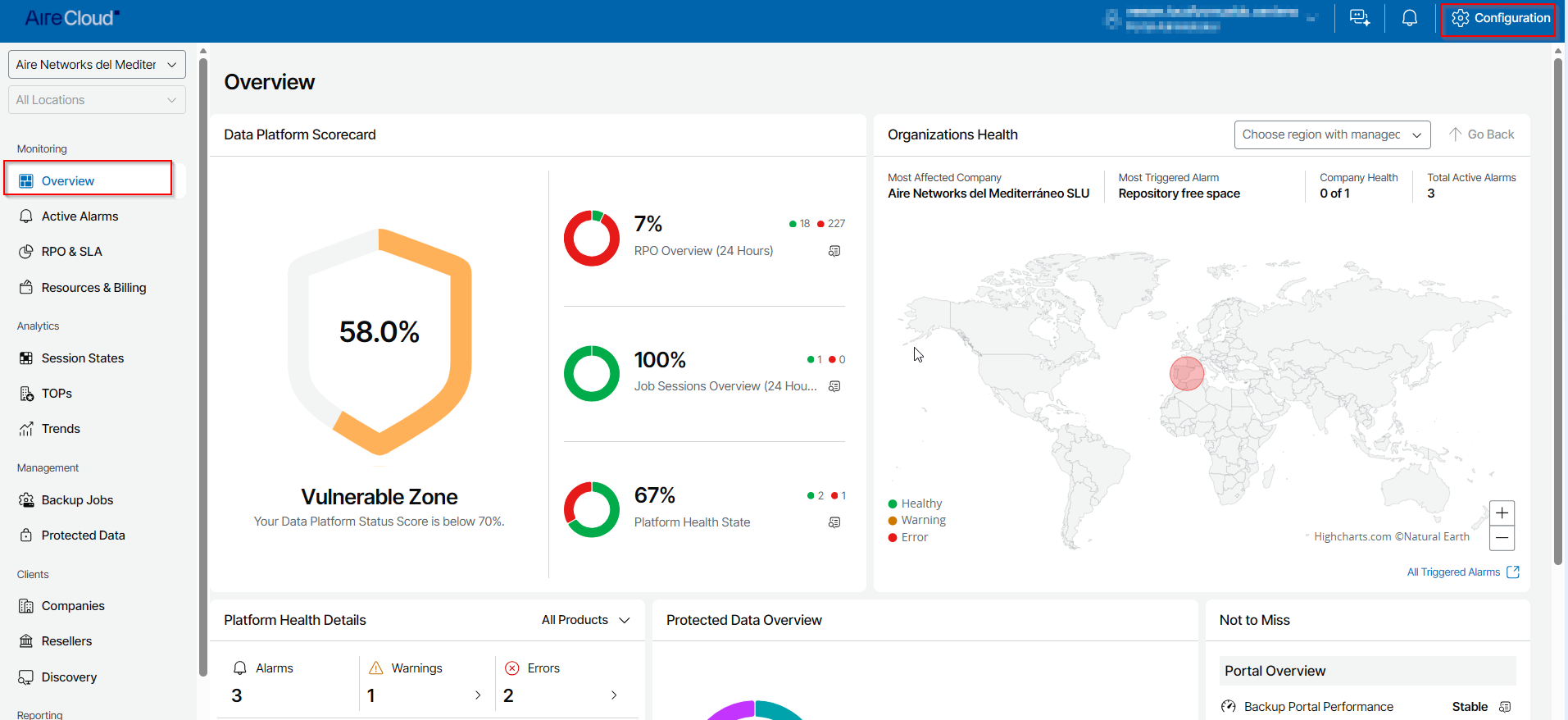Click the Company Health value 0 of 1
This screenshot has height=720, width=1568.
point(1334,194)
